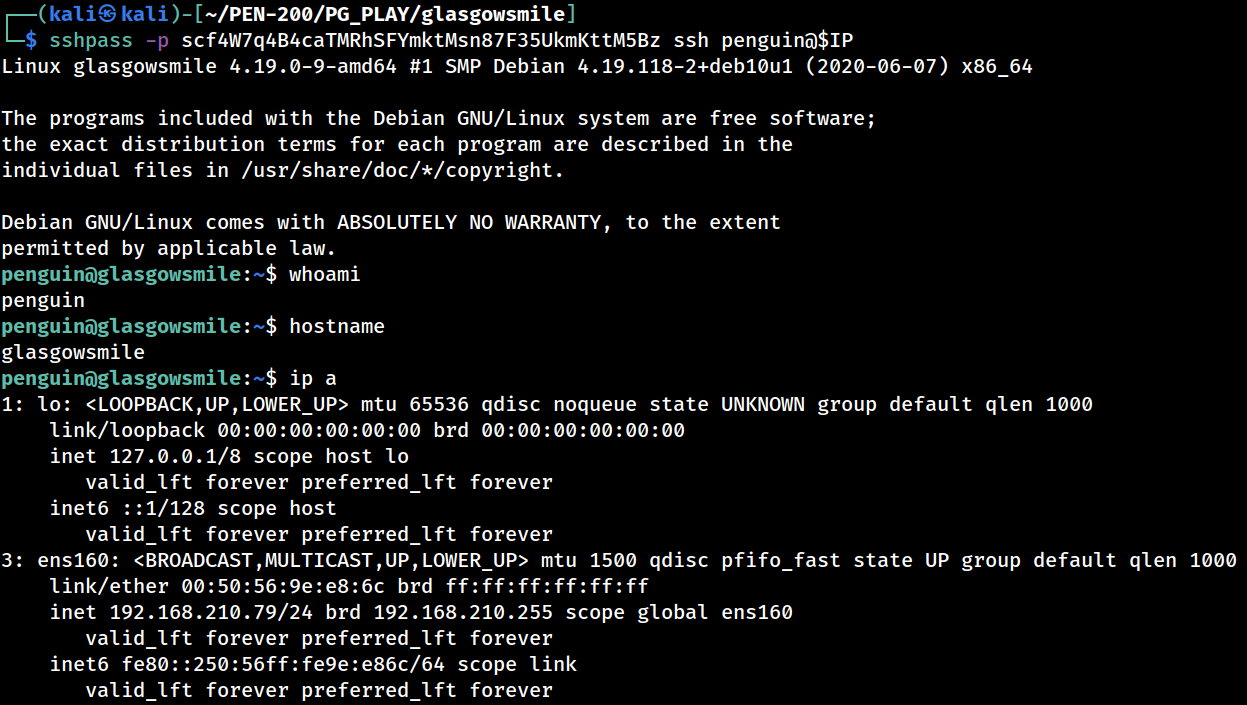Viewport: 1247px width, 705px height.
Task: Click the whoami command
Action: click(325, 275)
